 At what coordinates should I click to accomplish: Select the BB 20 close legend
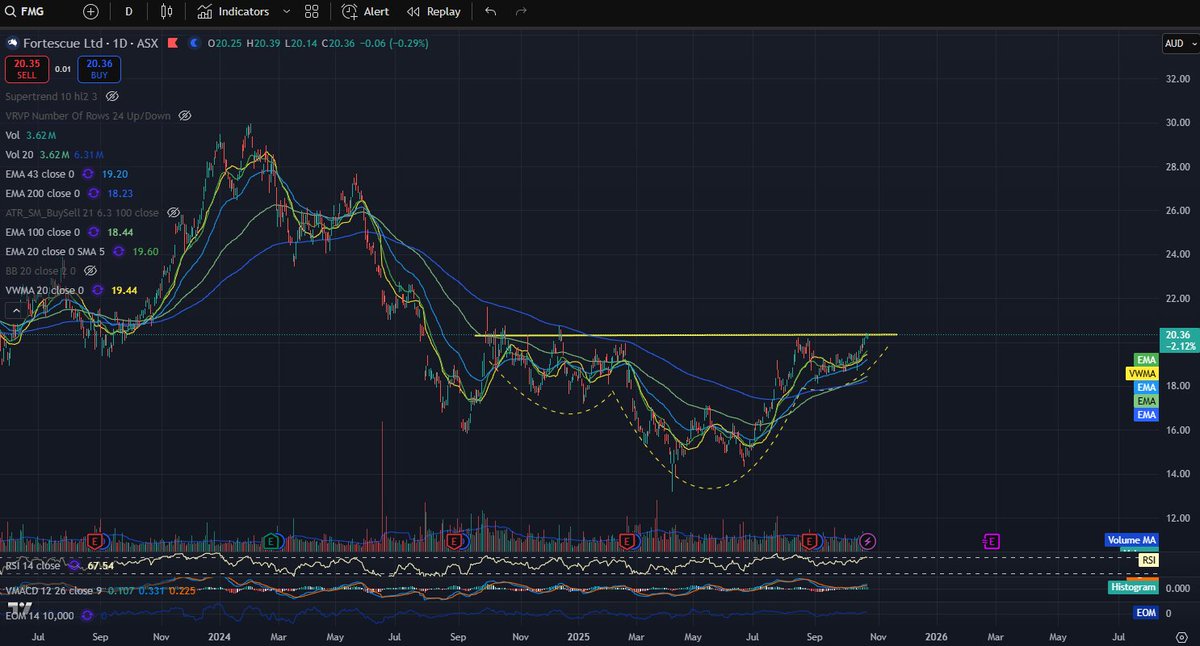click(x=42, y=271)
